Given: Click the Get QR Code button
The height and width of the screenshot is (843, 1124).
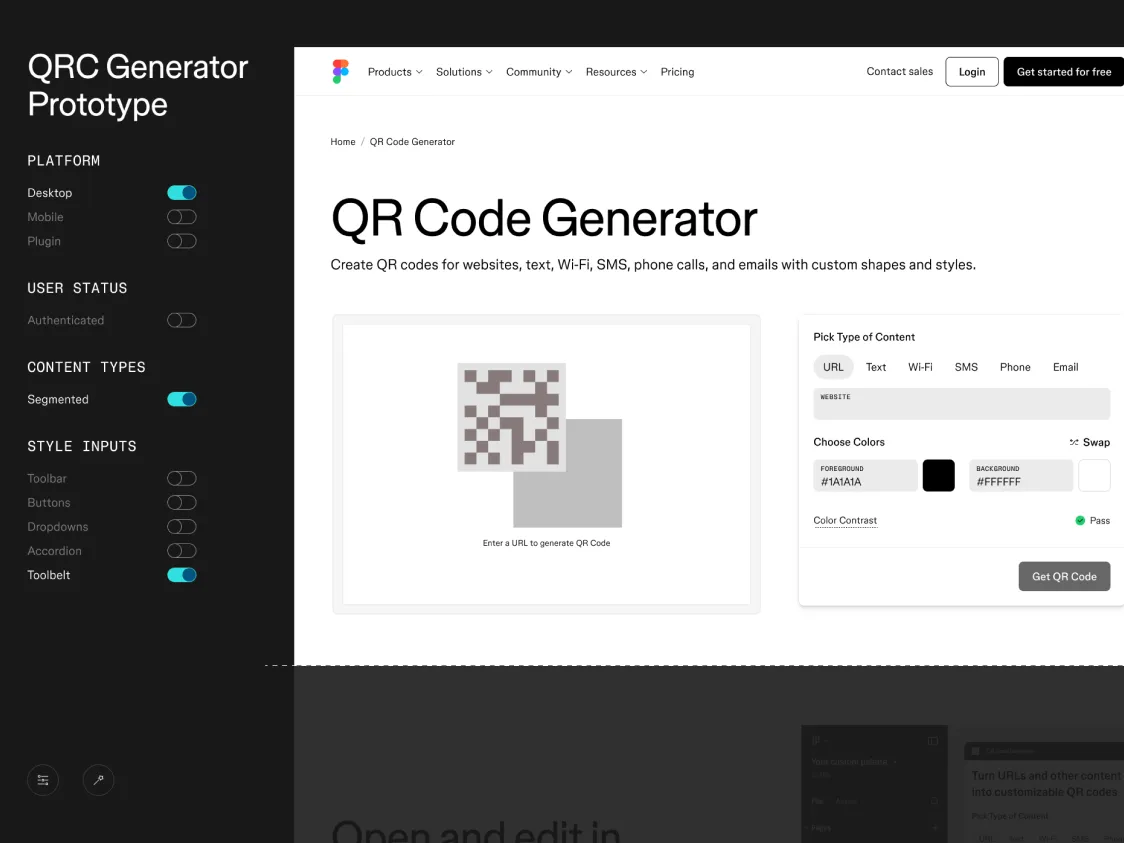Looking at the screenshot, I should (1064, 576).
